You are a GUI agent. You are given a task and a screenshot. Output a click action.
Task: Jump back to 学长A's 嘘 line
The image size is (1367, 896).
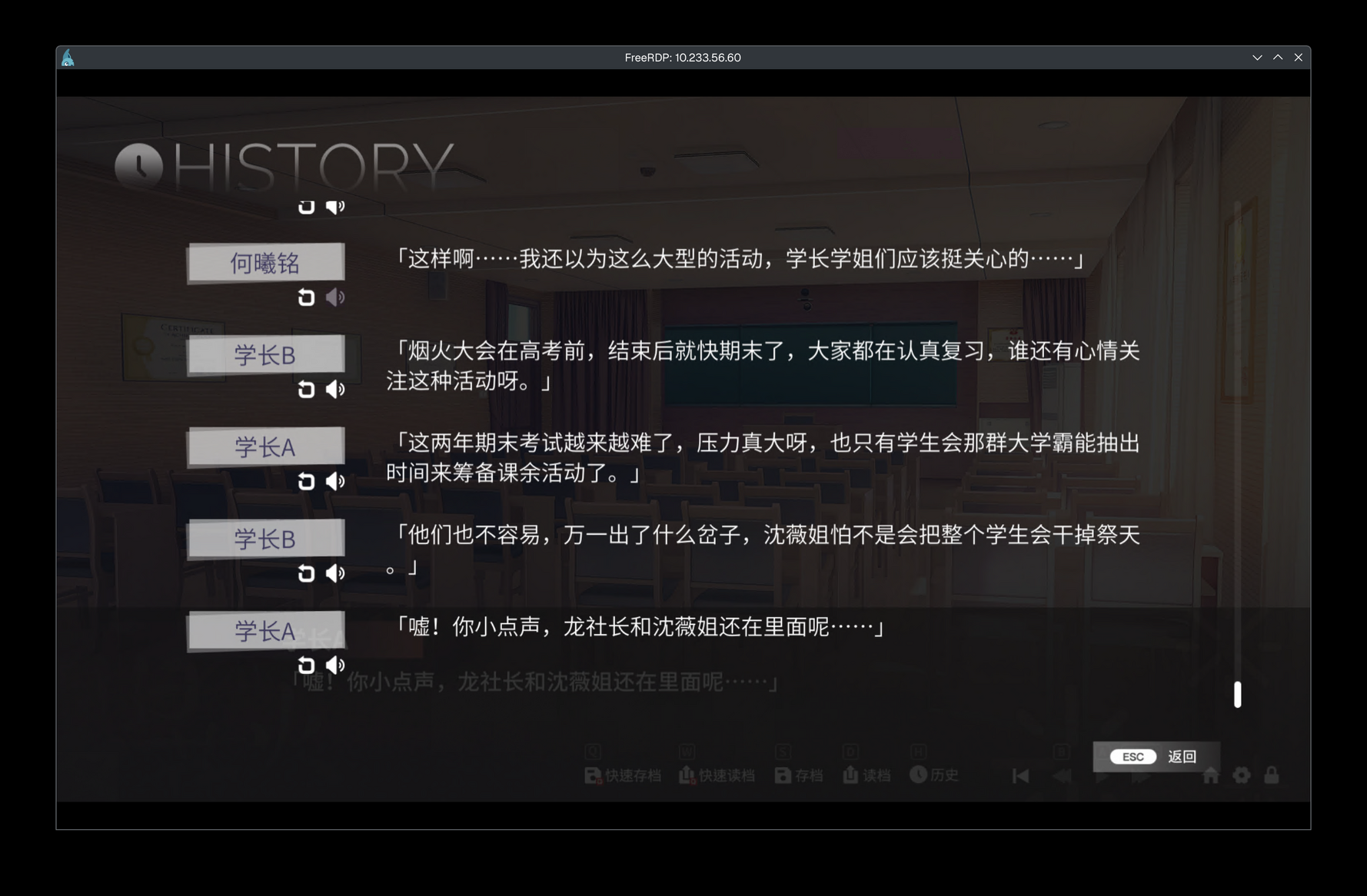click(x=306, y=665)
